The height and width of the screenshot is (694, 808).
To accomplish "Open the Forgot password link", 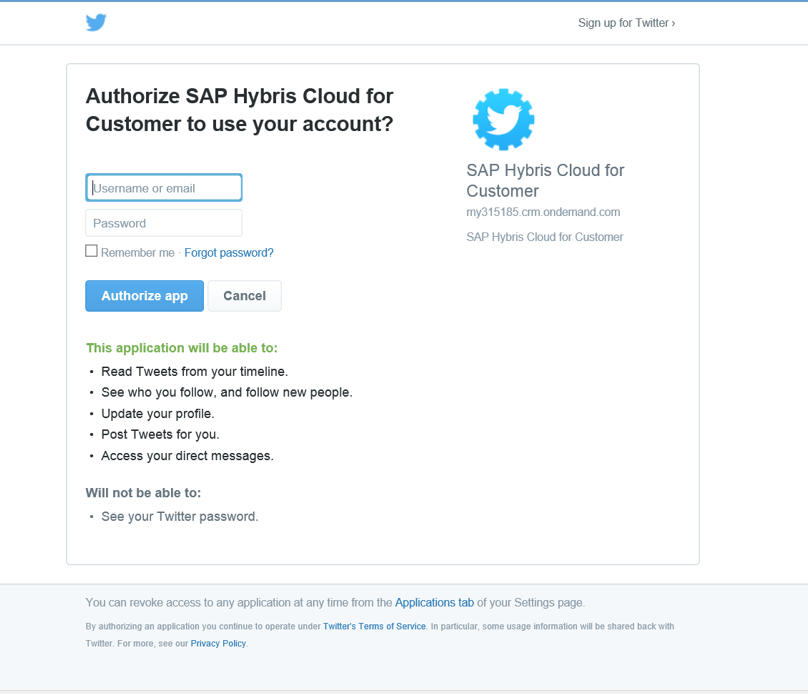I will click(x=229, y=252).
